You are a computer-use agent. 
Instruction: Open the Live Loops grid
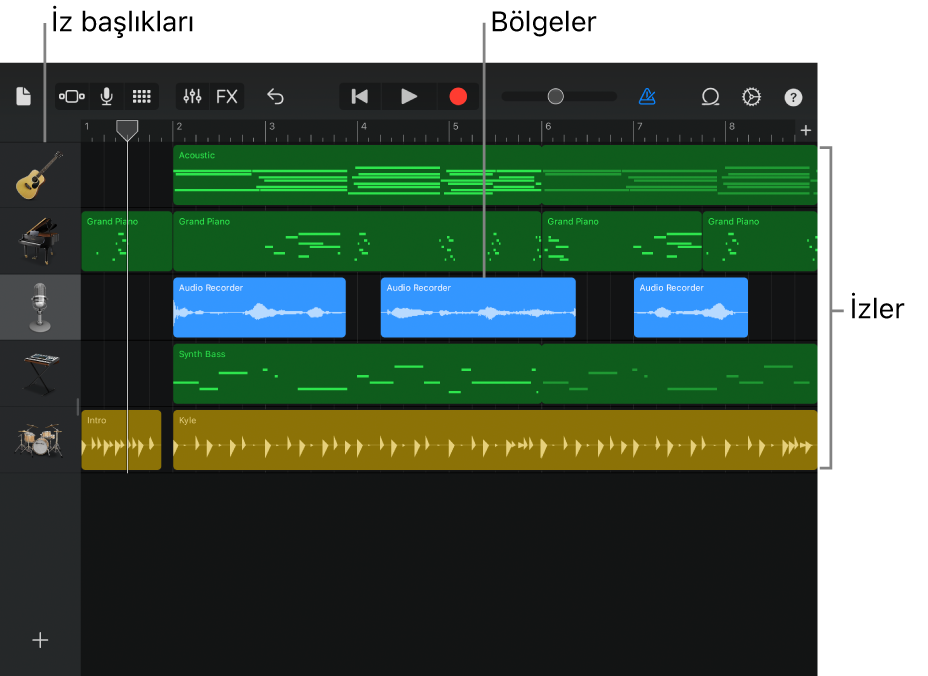(x=141, y=96)
